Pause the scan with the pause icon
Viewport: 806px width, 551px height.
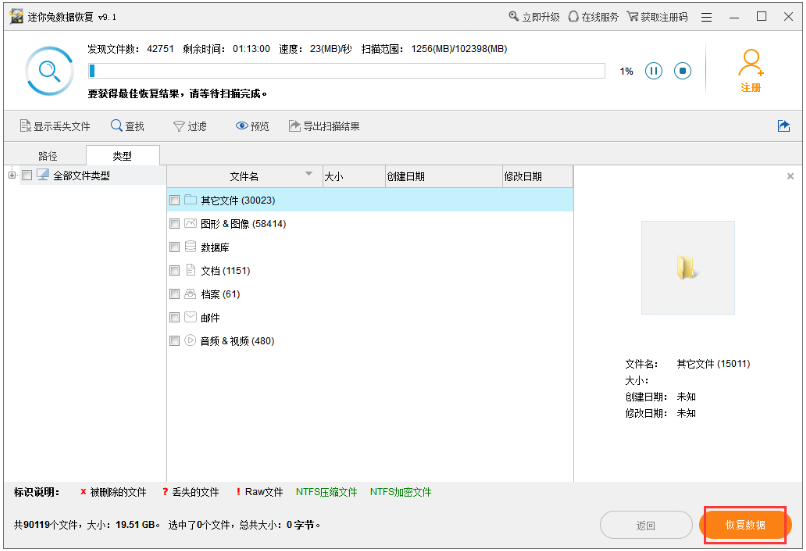point(653,71)
